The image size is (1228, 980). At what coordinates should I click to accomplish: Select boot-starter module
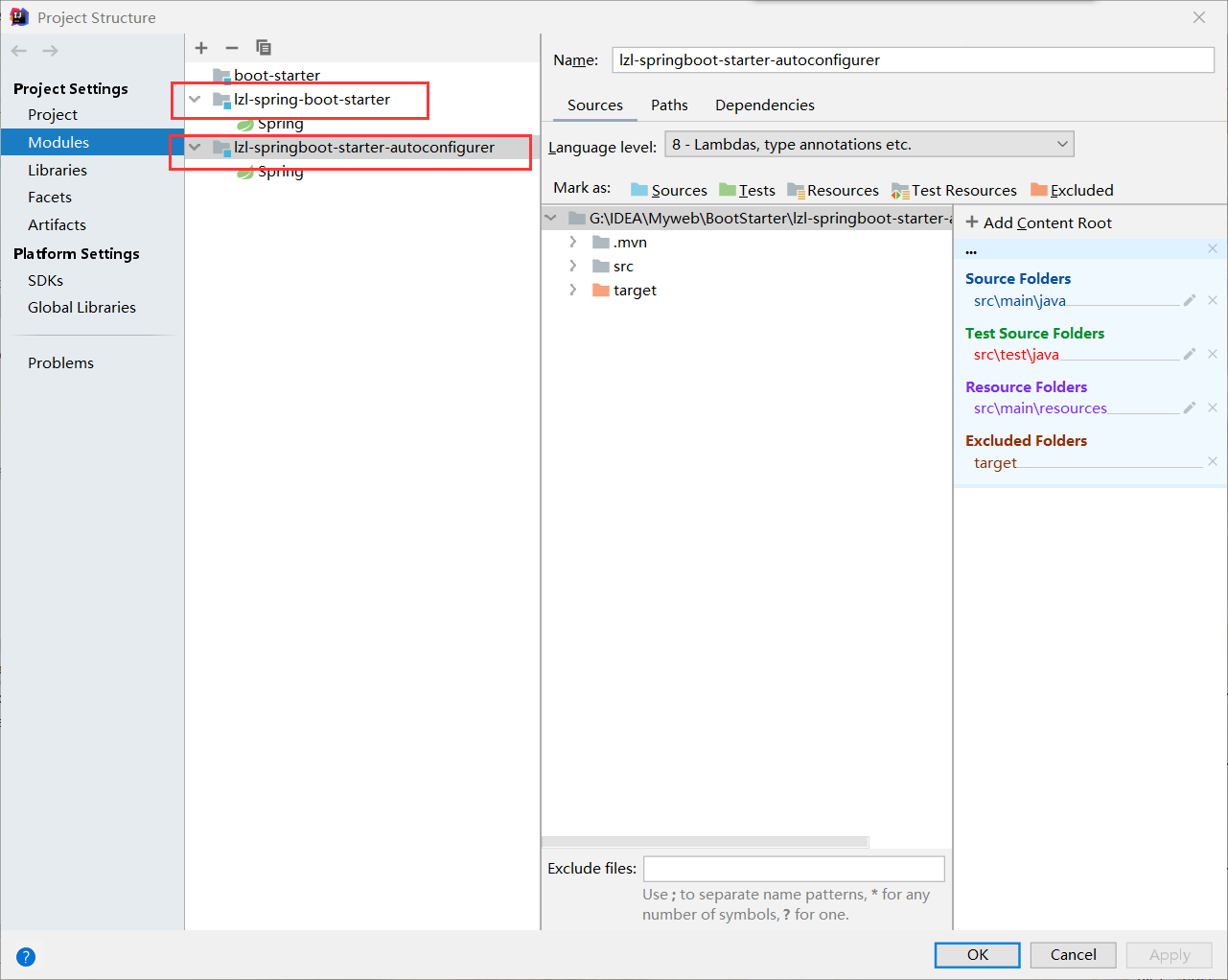click(x=266, y=75)
